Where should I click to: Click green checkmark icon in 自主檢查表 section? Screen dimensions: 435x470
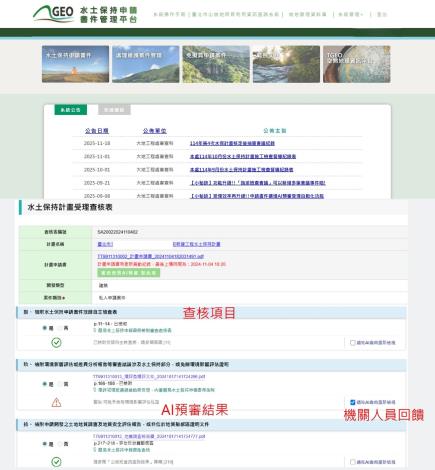pyautogui.click(x=56, y=342)
